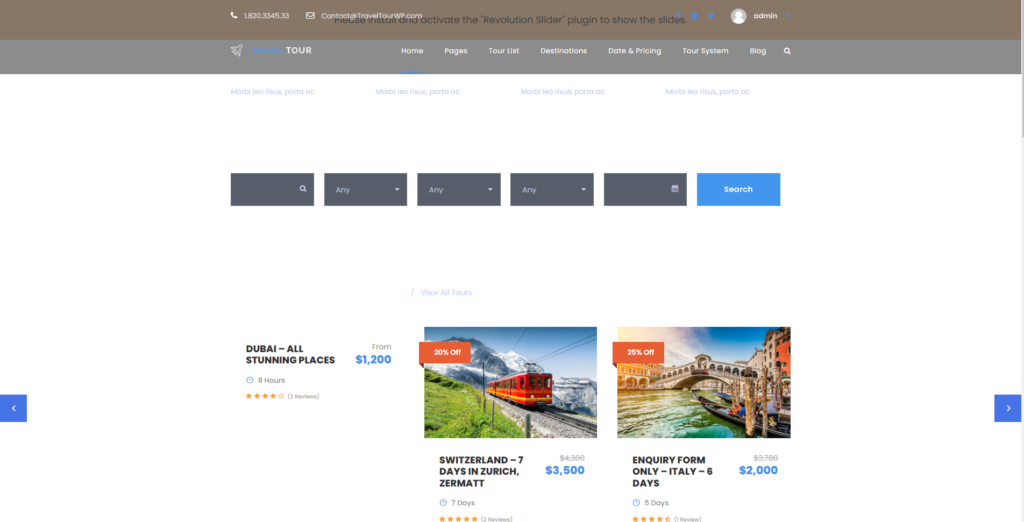Open the calendar icon in date field
Screen dimensions: 1024x522
pyautogui.click(x=675, y=188)
